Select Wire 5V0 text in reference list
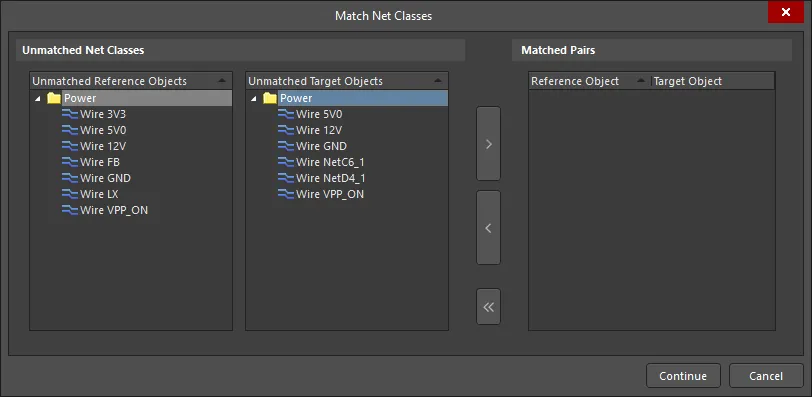 coord(103,130)
